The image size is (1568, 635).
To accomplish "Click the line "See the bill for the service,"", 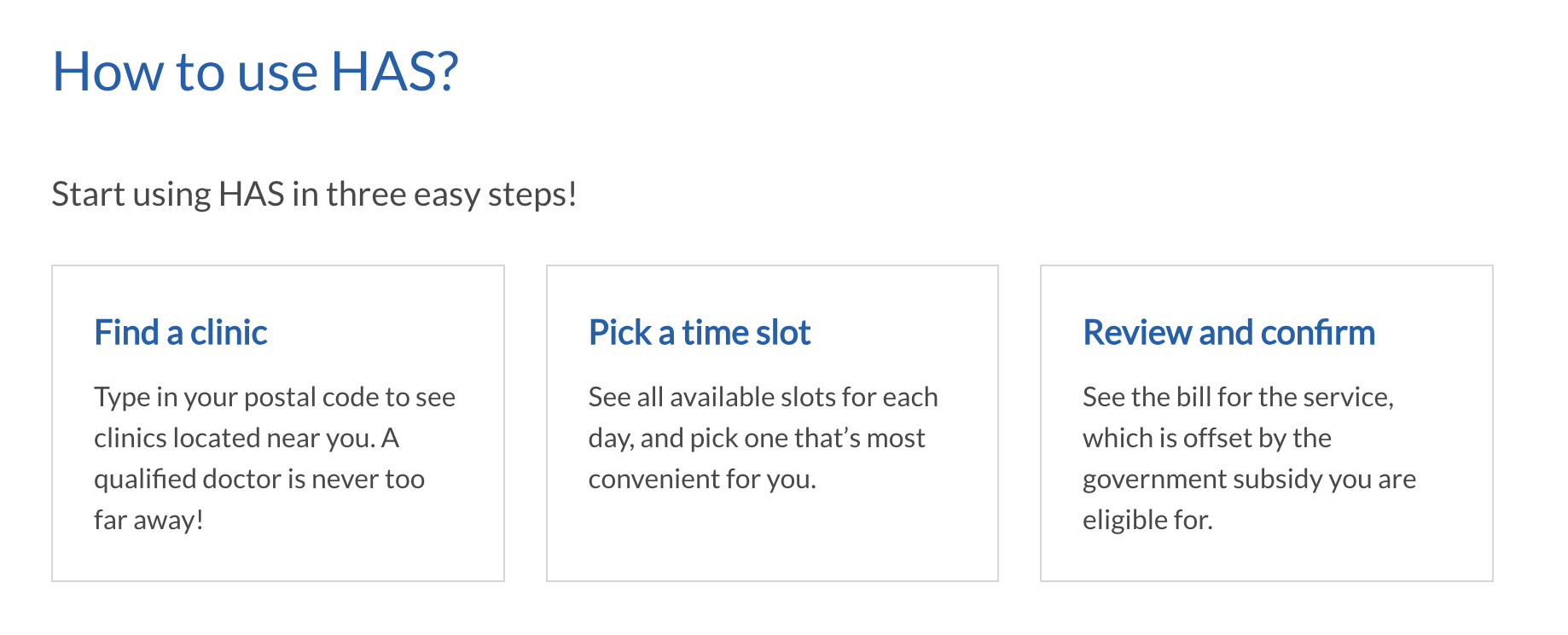I will point(1239,398).
